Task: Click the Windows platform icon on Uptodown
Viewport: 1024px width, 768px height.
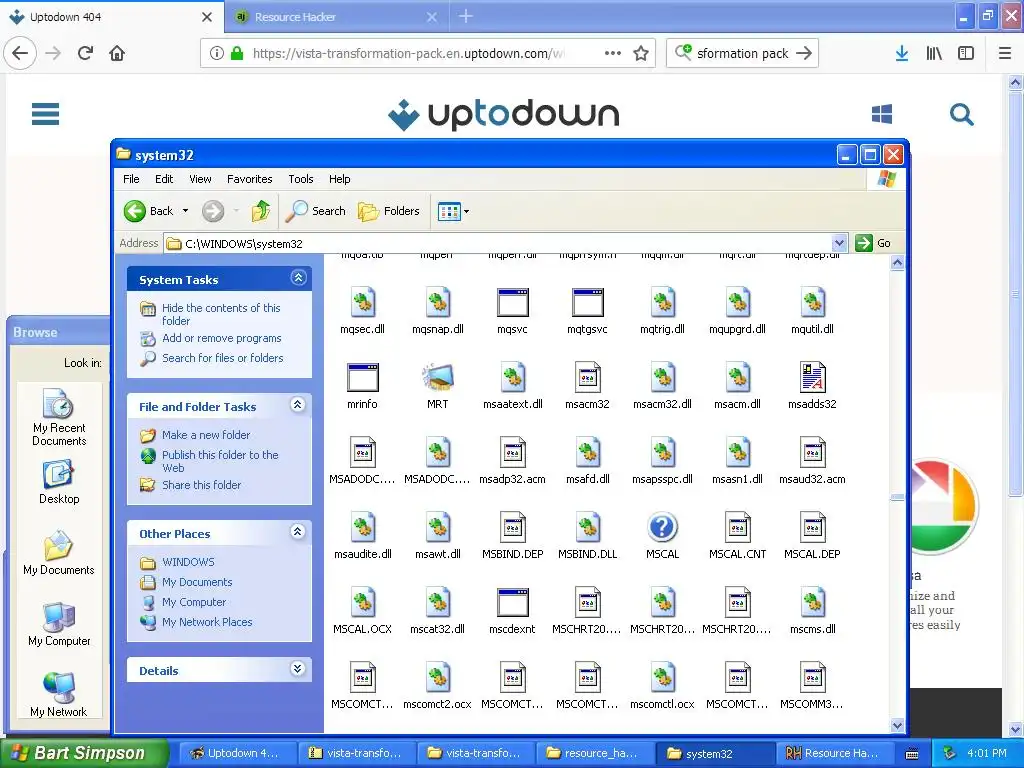Action: (x=882, y=114)
